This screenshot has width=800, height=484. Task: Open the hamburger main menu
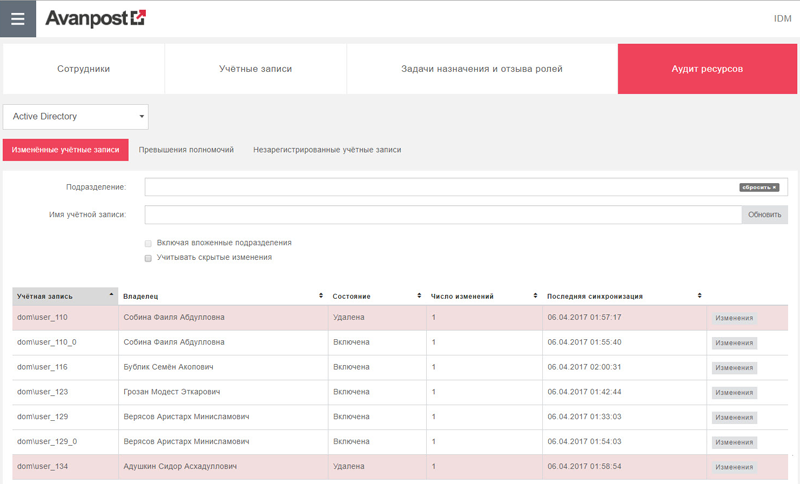18,19
